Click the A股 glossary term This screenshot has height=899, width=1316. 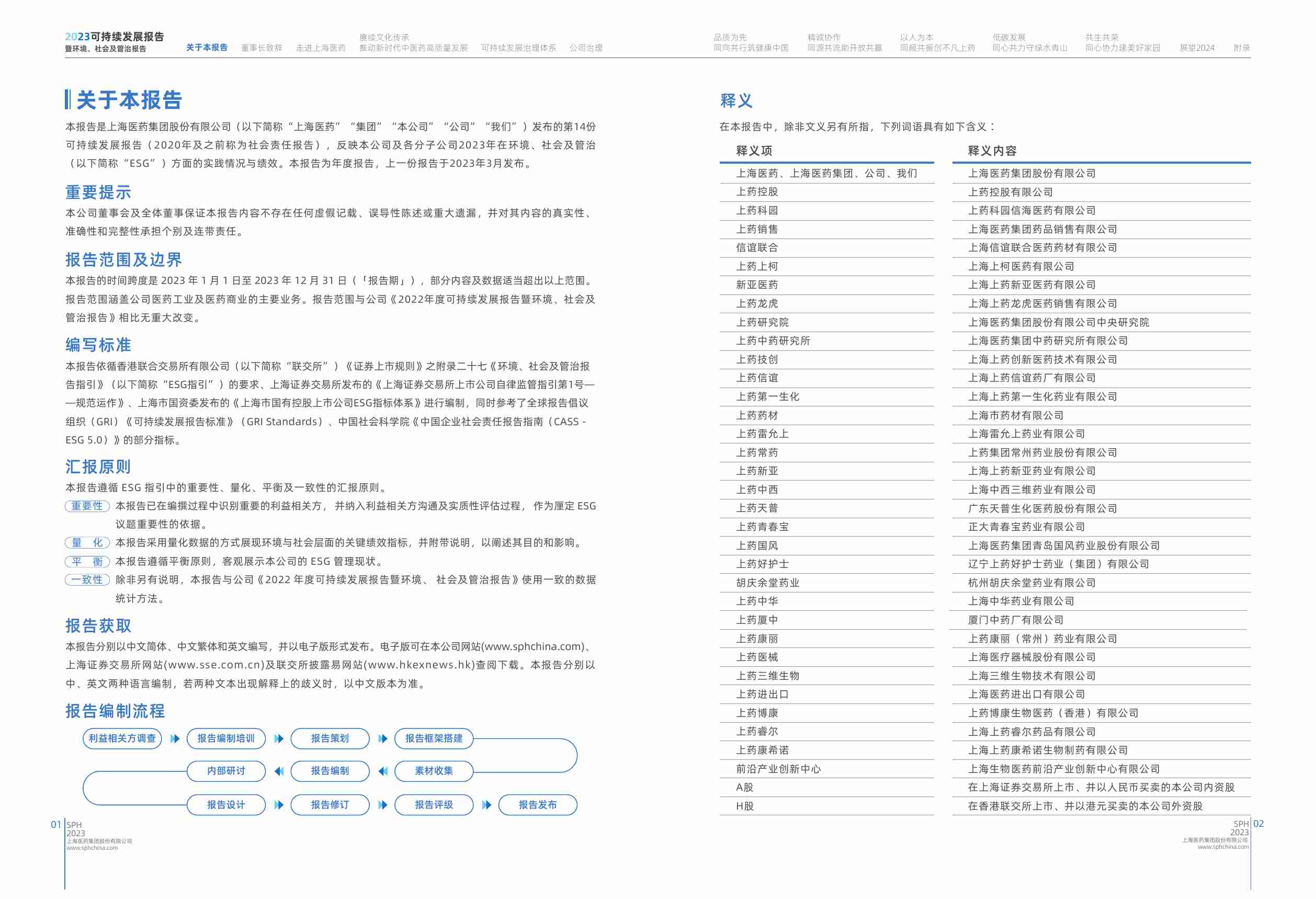tap(744, 788)
